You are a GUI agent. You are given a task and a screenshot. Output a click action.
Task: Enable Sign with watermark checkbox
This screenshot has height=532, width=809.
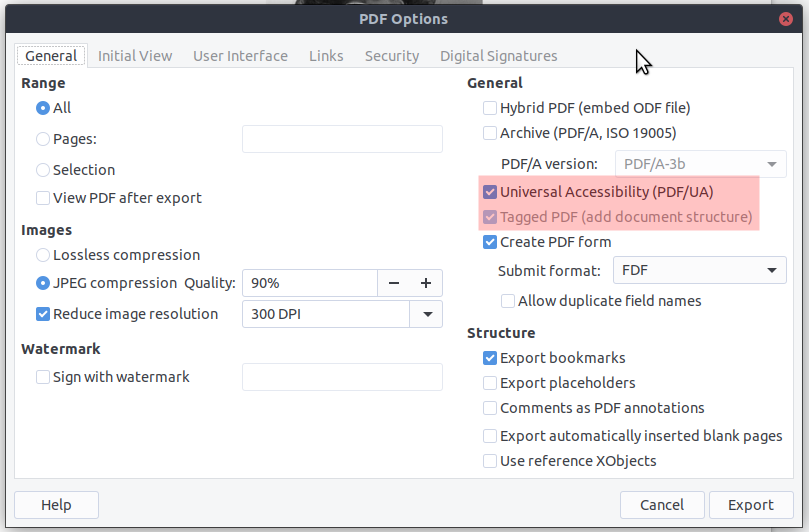43,377
